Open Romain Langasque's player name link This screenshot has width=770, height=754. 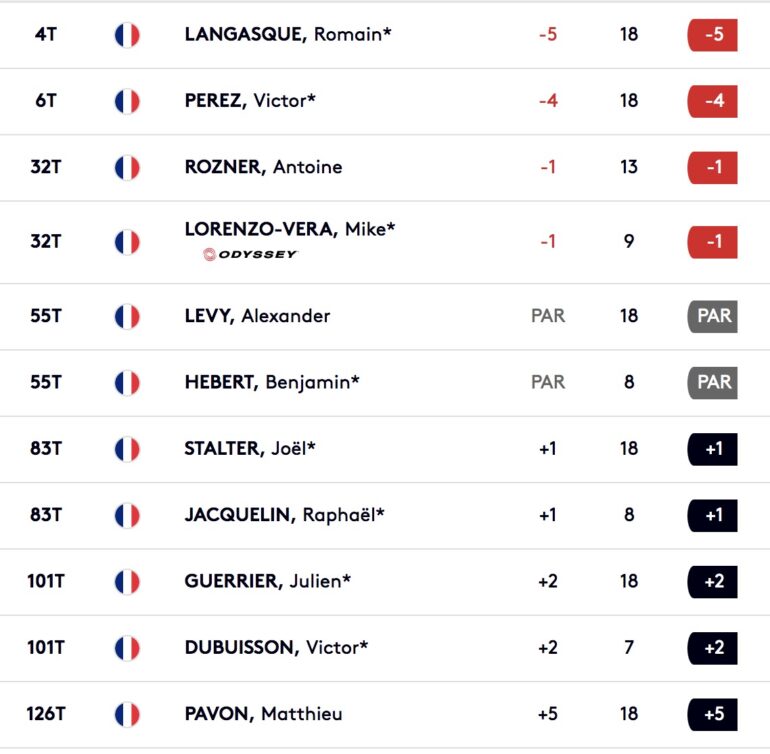(x=288, y=34)
